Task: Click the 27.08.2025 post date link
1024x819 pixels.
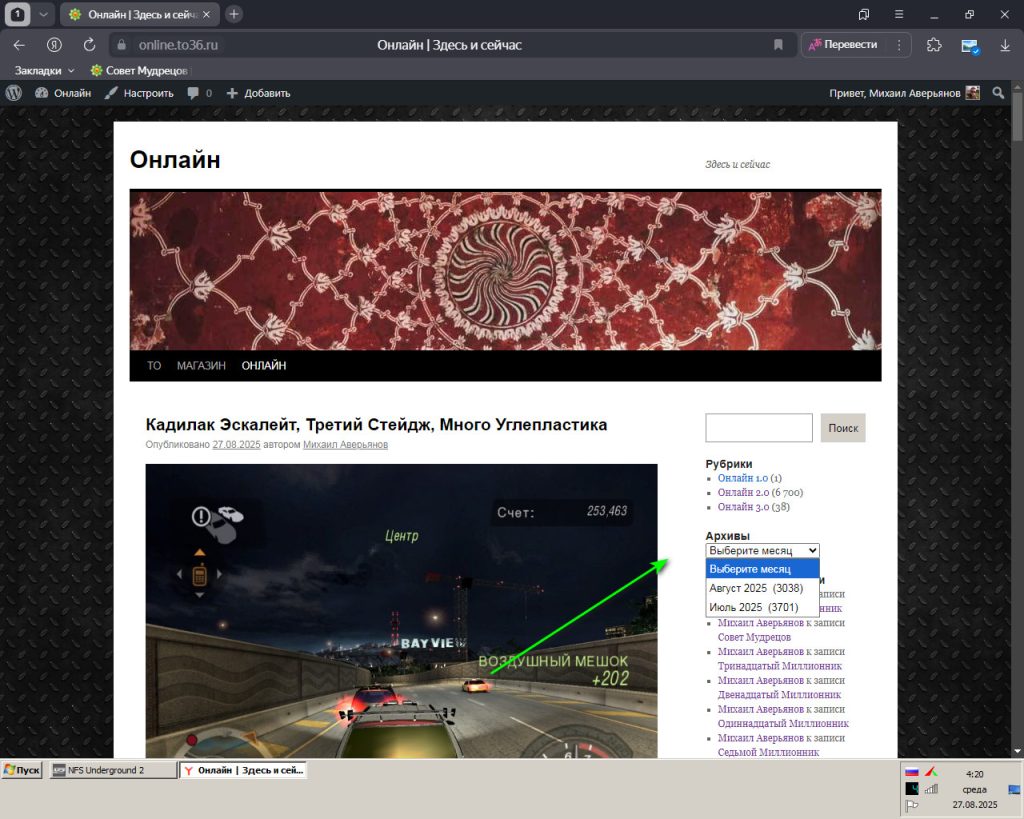Action: [x=236, y=445]
